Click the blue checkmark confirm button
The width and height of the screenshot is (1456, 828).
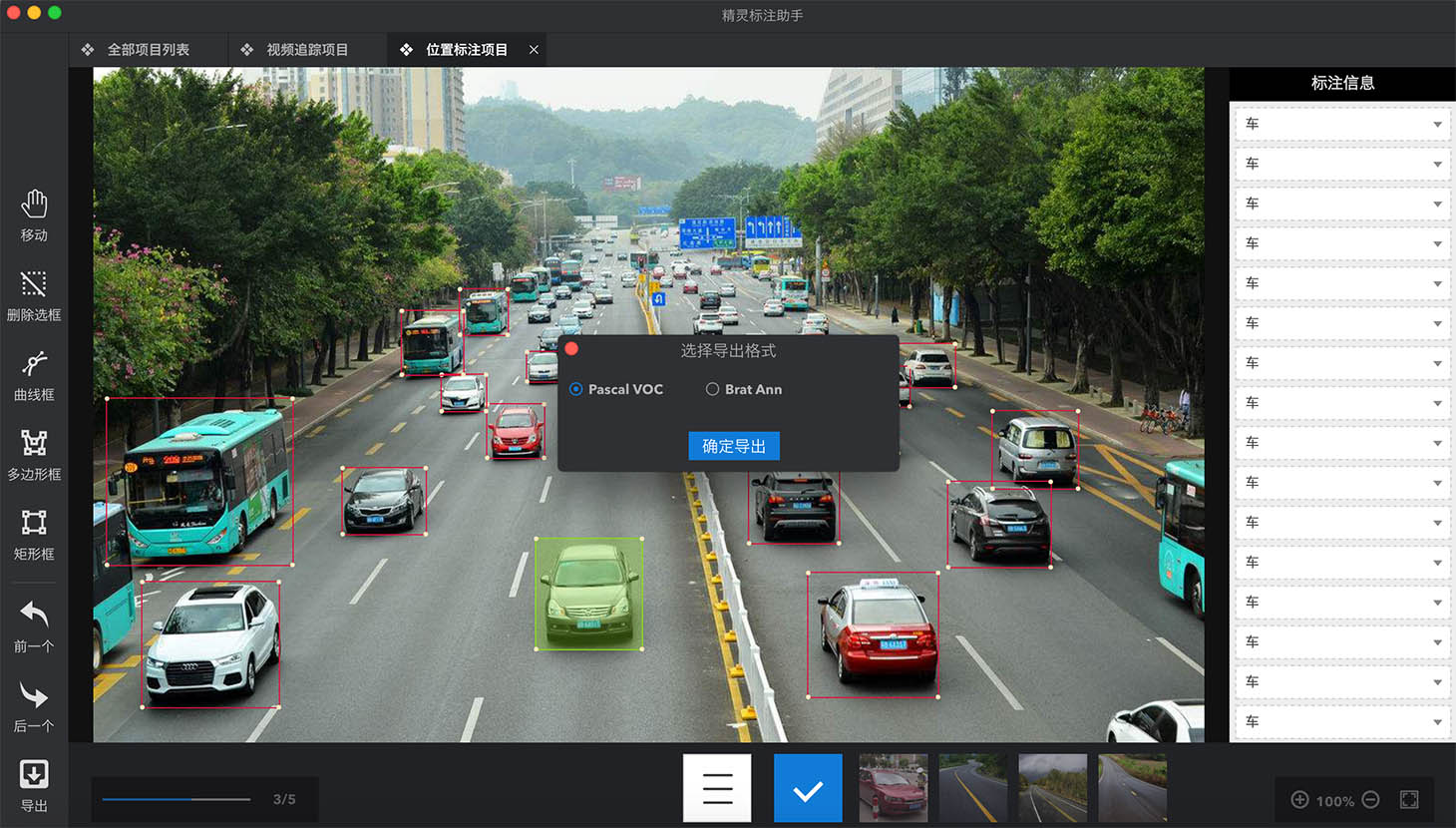pyautogui.click(x=808, y=788)
